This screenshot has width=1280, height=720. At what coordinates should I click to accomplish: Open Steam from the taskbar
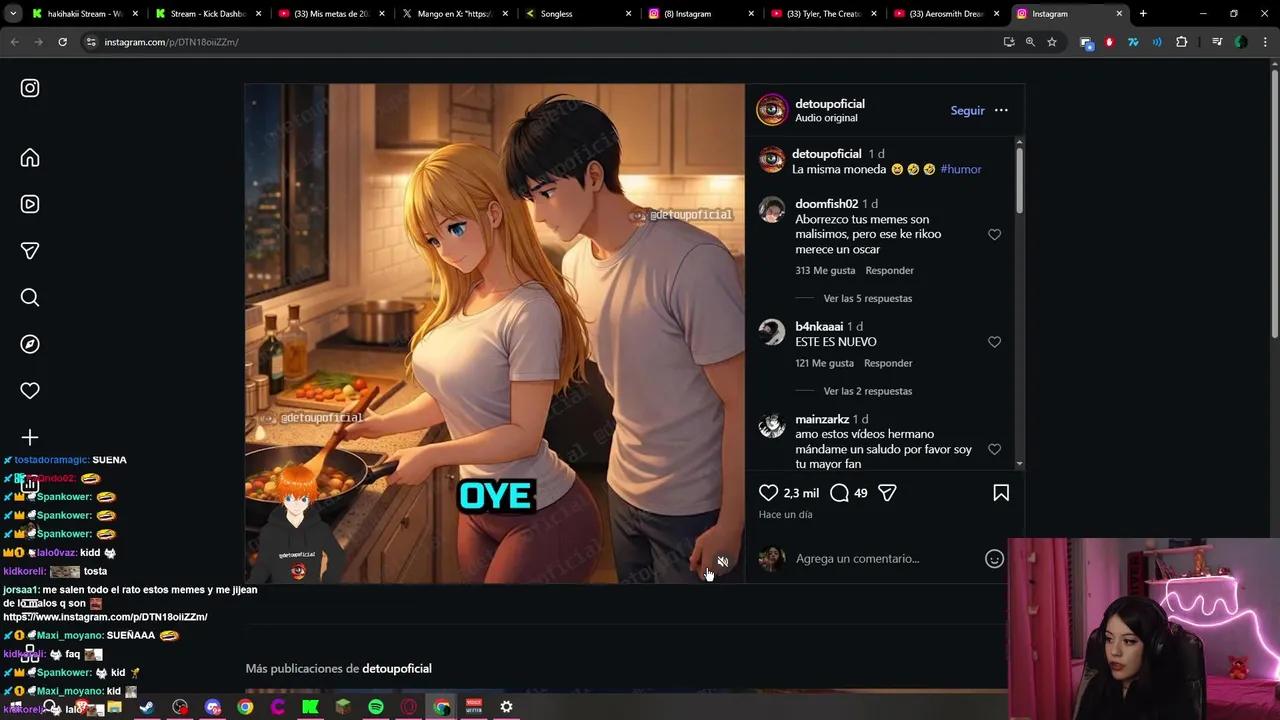point(147,707)
